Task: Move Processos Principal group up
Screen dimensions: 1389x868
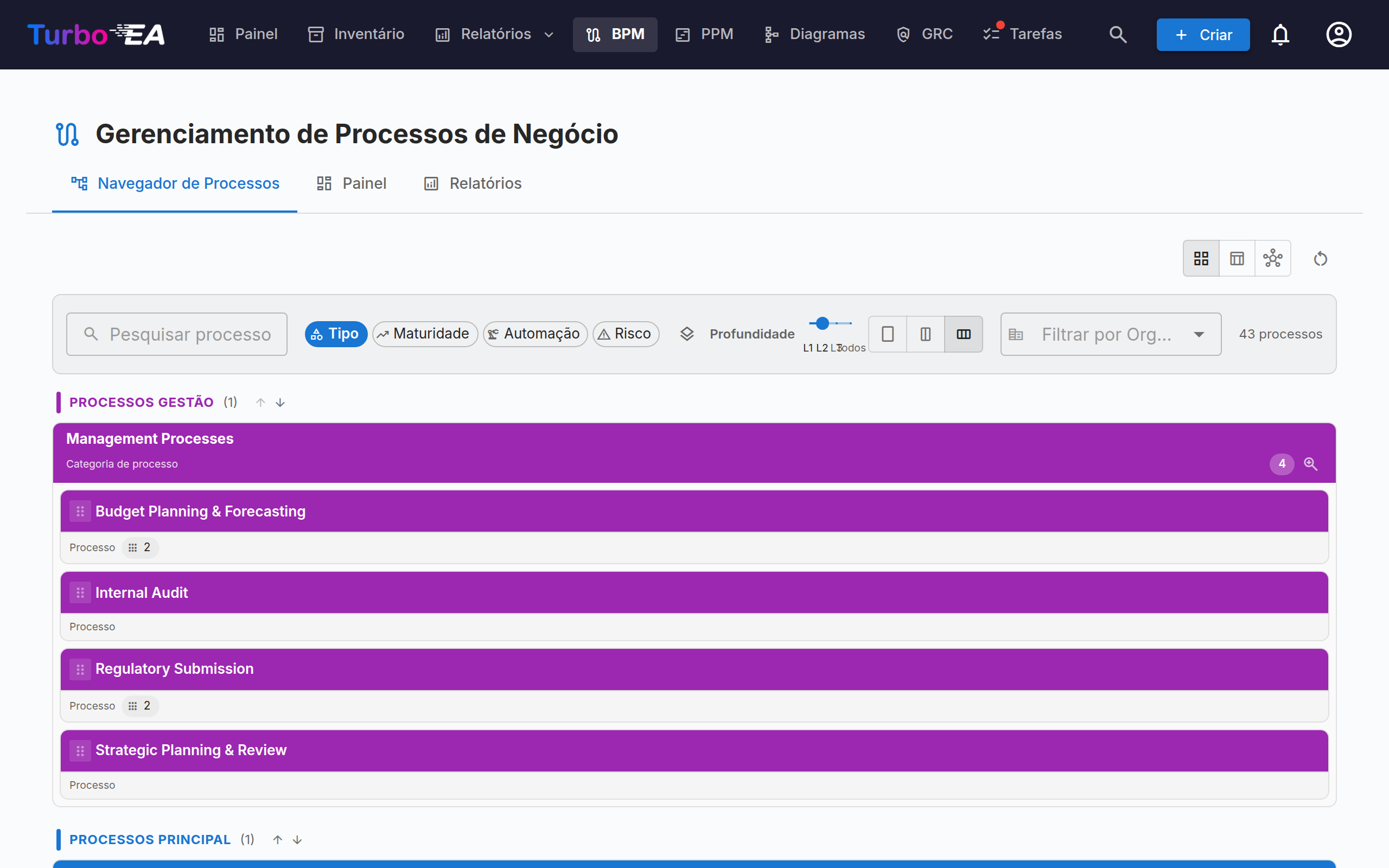Action: coord(278,840)
